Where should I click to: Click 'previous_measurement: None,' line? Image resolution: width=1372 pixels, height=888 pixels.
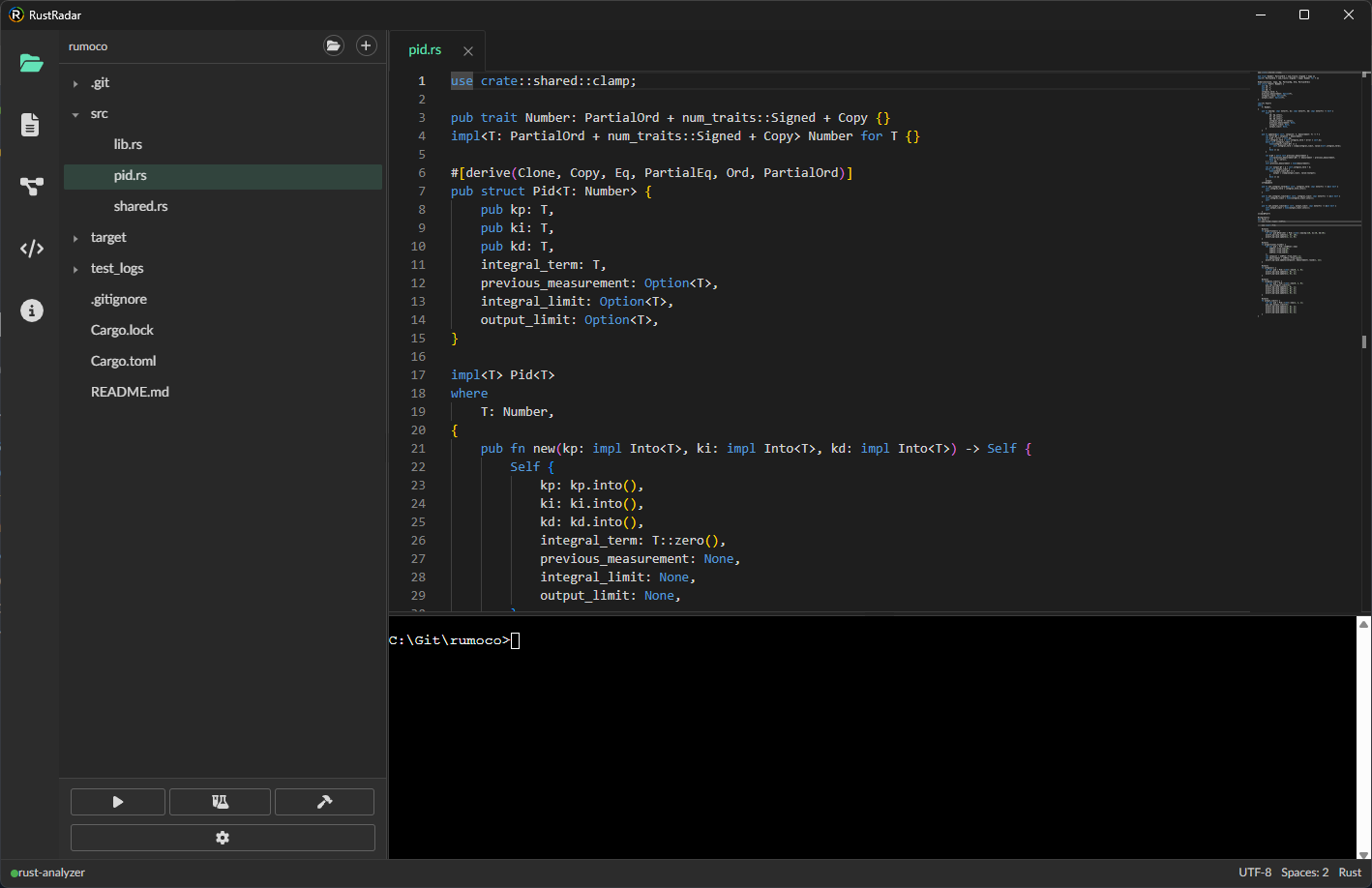(640, 559)
